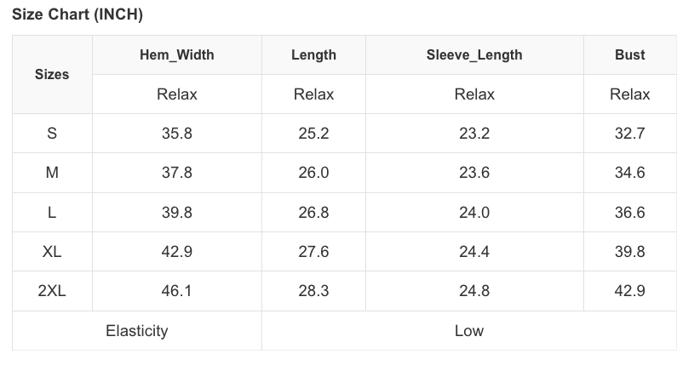Viewport: 700px width, 371px height.
Task: Click the Hem_Width column header
Action: point(177,55)
